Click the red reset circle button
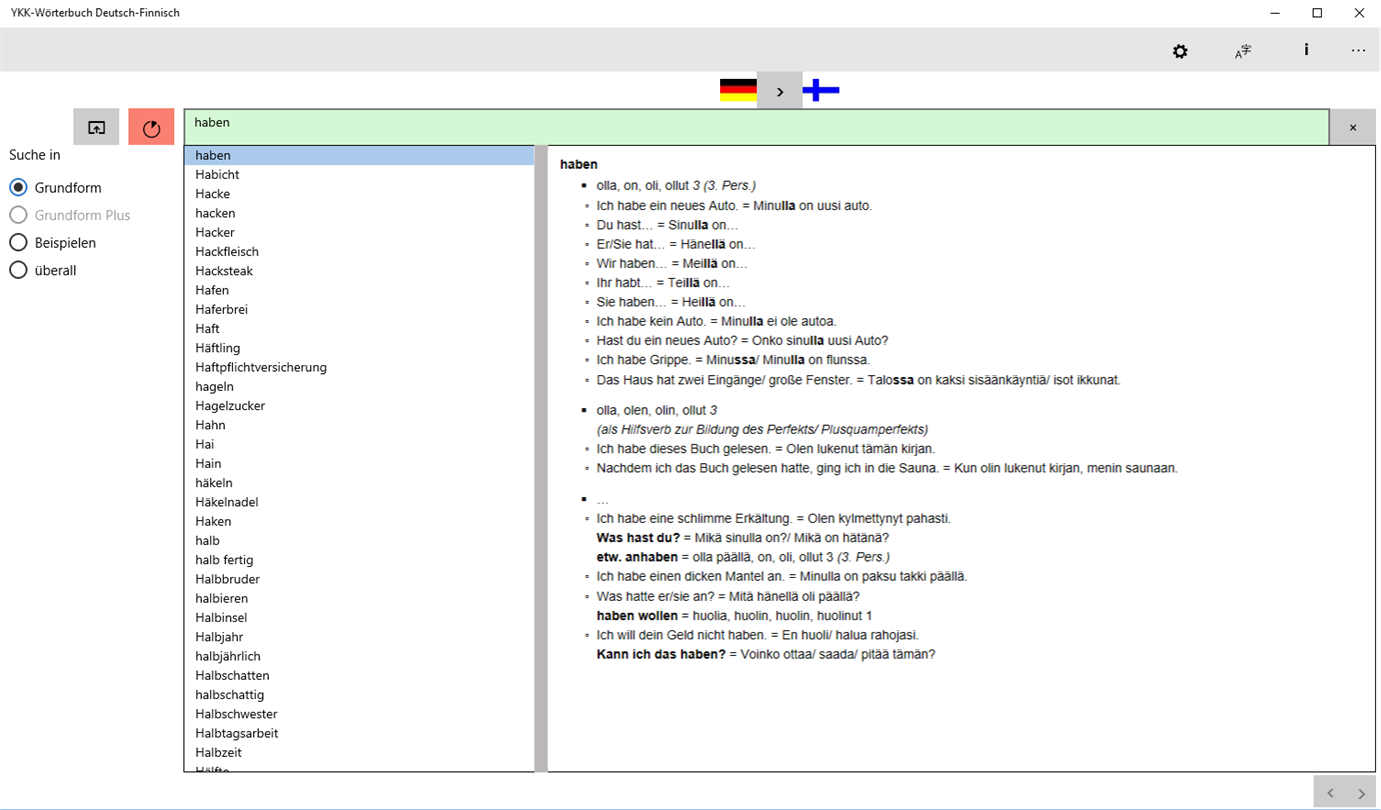The height and width of the screenshot is (810, 1381). pyautogui.click(x=152, y=127)
